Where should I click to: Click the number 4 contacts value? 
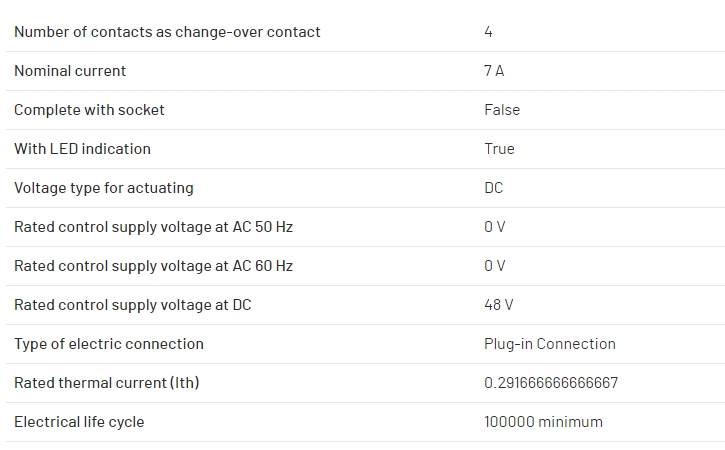pyautogui.click(x=488, y=32)
